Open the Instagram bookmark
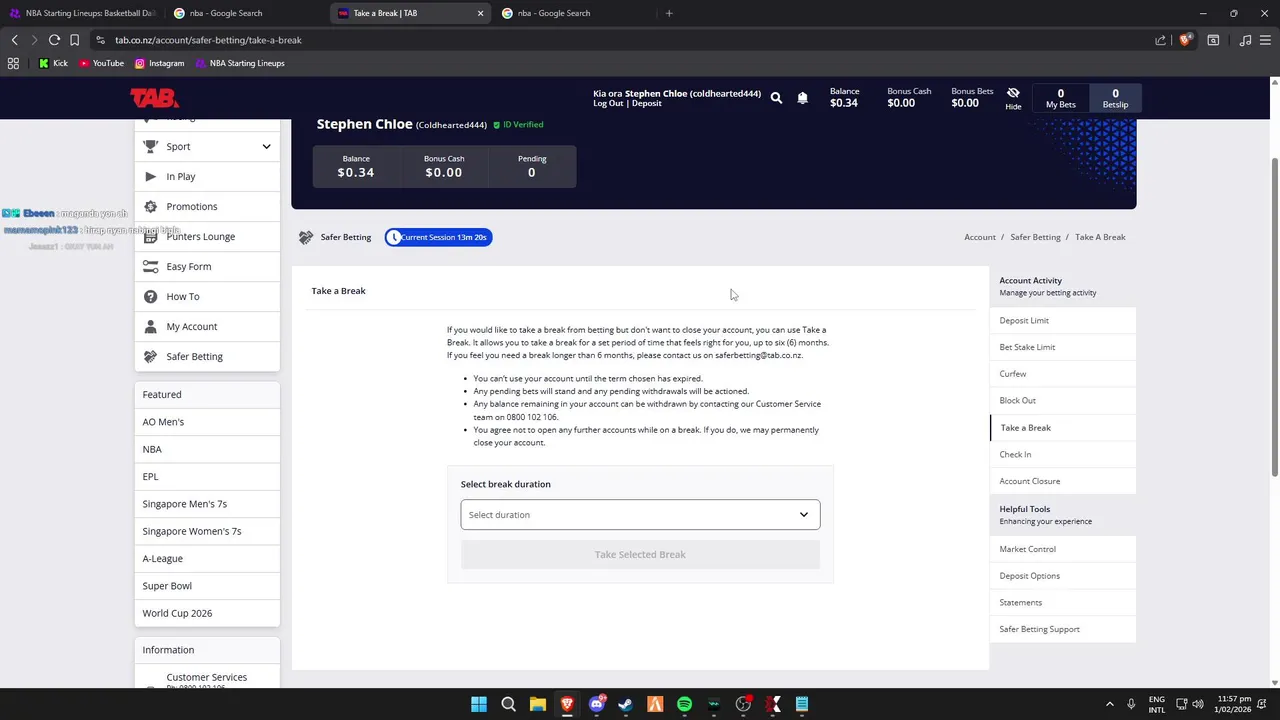The image size is (1280, 720). 159,63
